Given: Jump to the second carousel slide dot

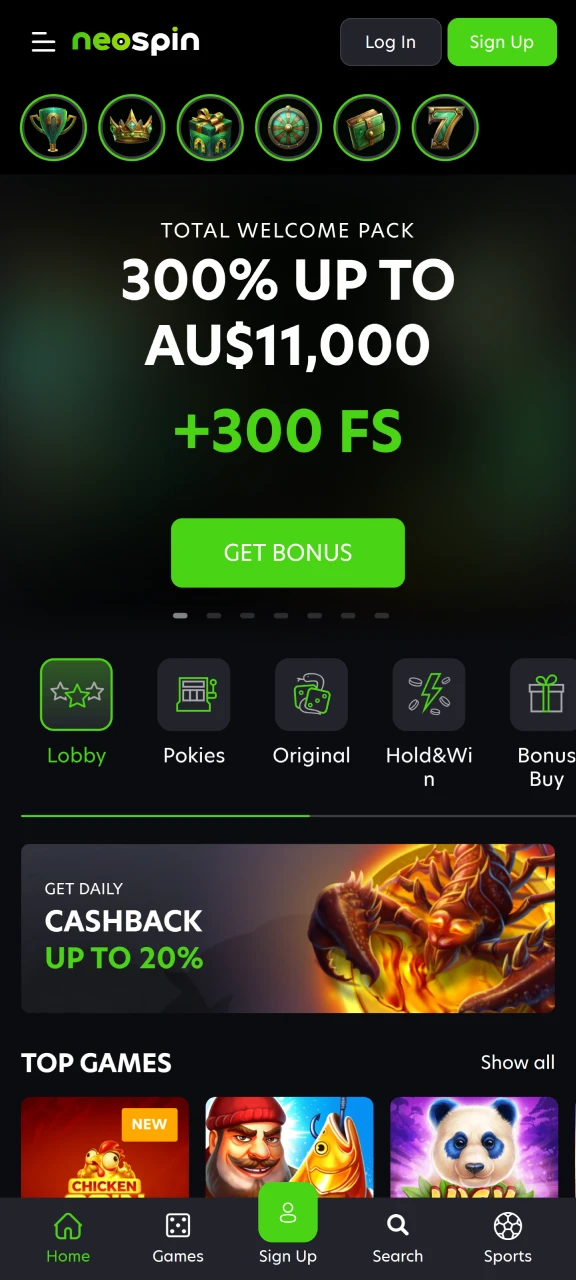Looking at the screenshot, I should pos(214,616).
